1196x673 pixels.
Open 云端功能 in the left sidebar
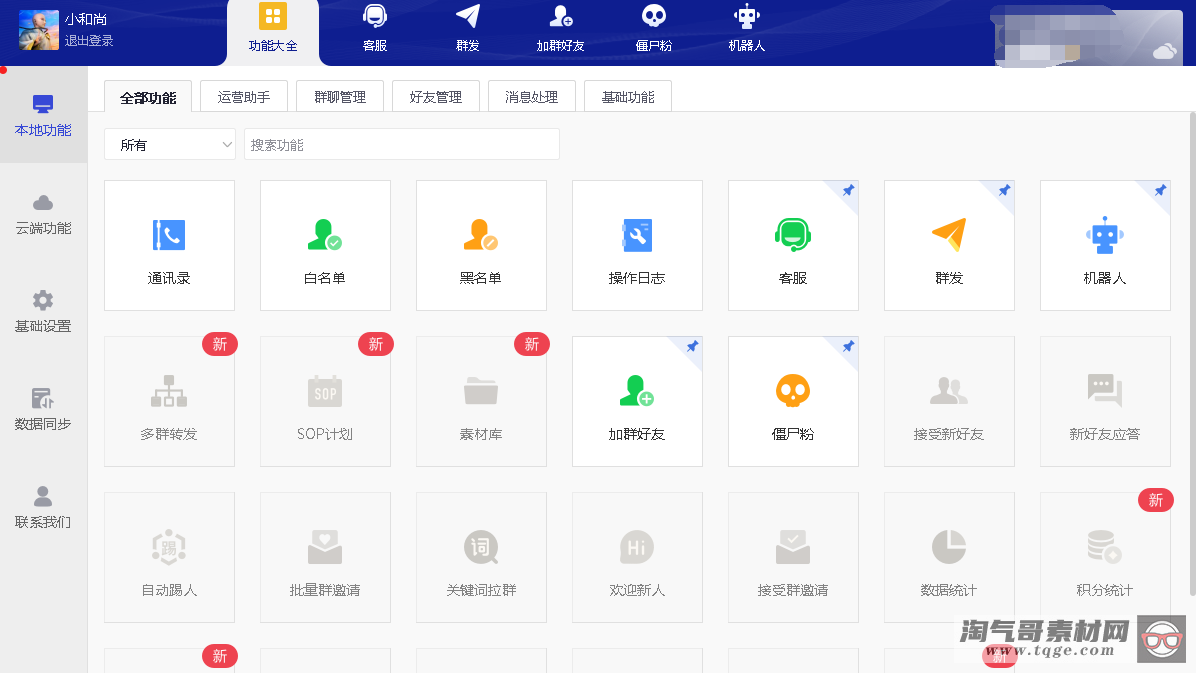[43, 214]
